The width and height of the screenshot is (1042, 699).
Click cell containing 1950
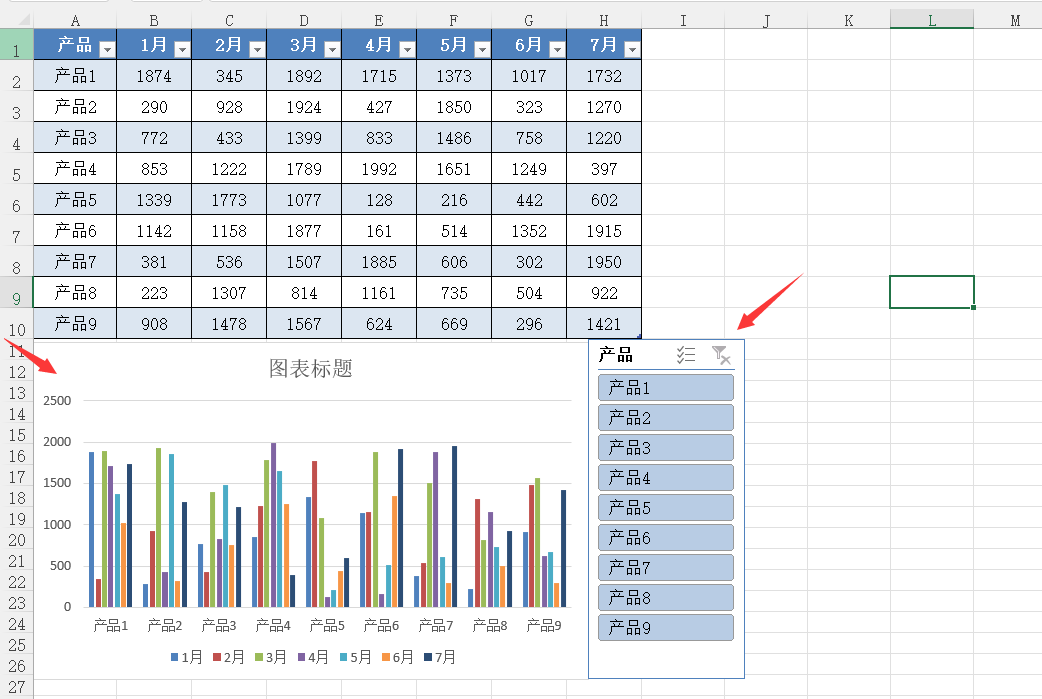pyautogui.click(x=604, y=262)
